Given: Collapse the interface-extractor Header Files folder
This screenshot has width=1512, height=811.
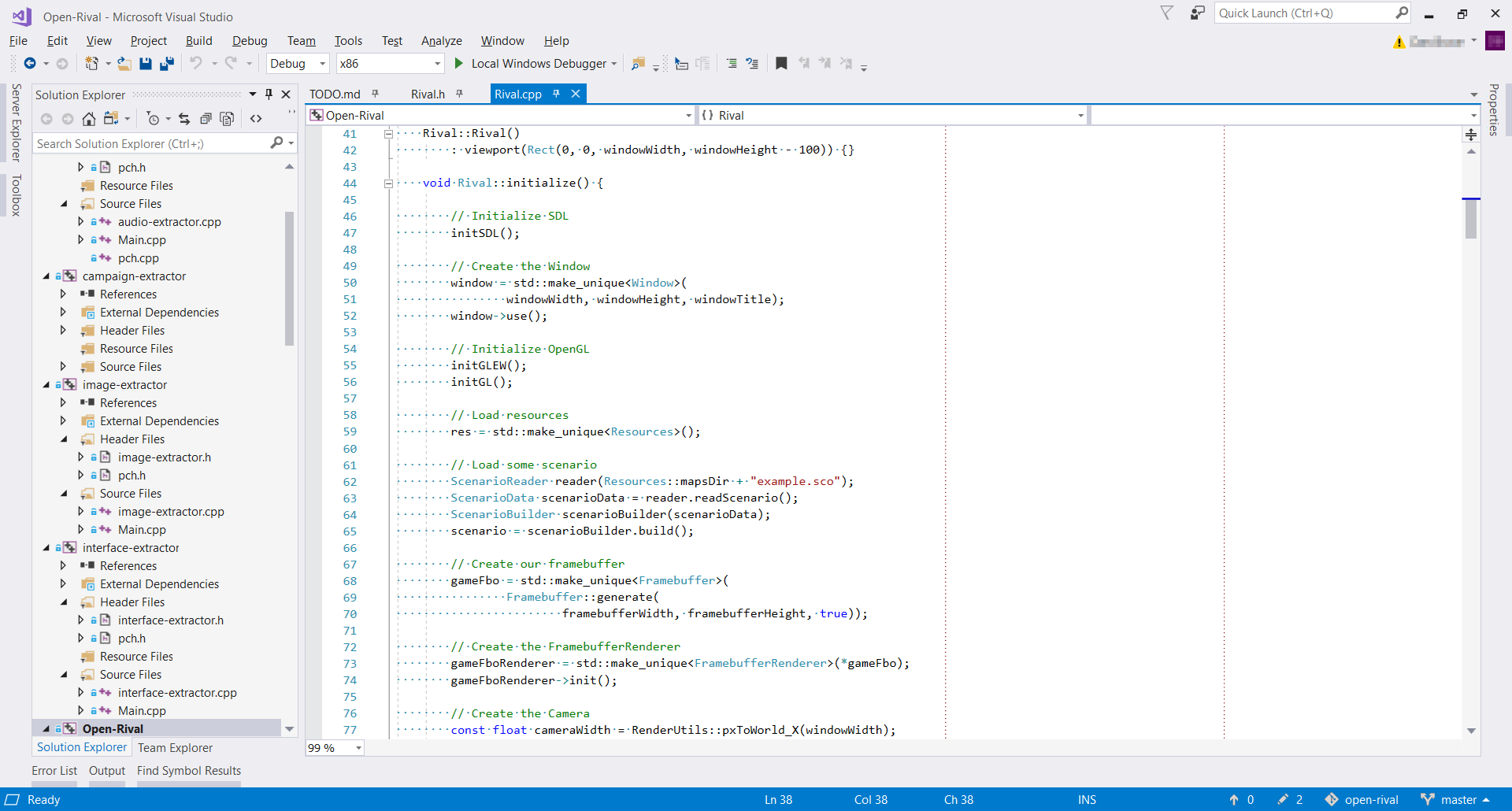Looking at the screenshot, I should (64, 602).
